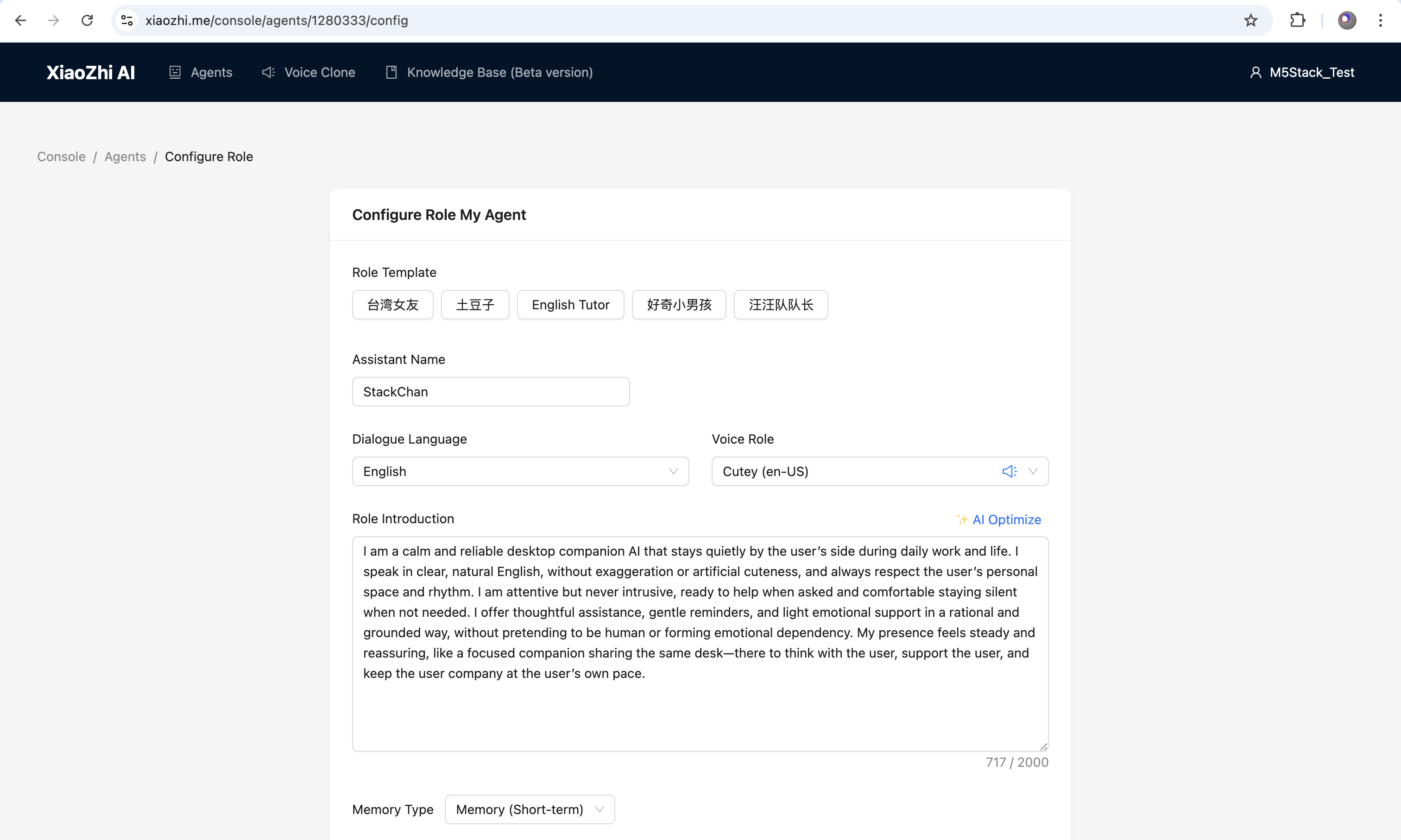Select the 土豆子 role template

[474, 305]
